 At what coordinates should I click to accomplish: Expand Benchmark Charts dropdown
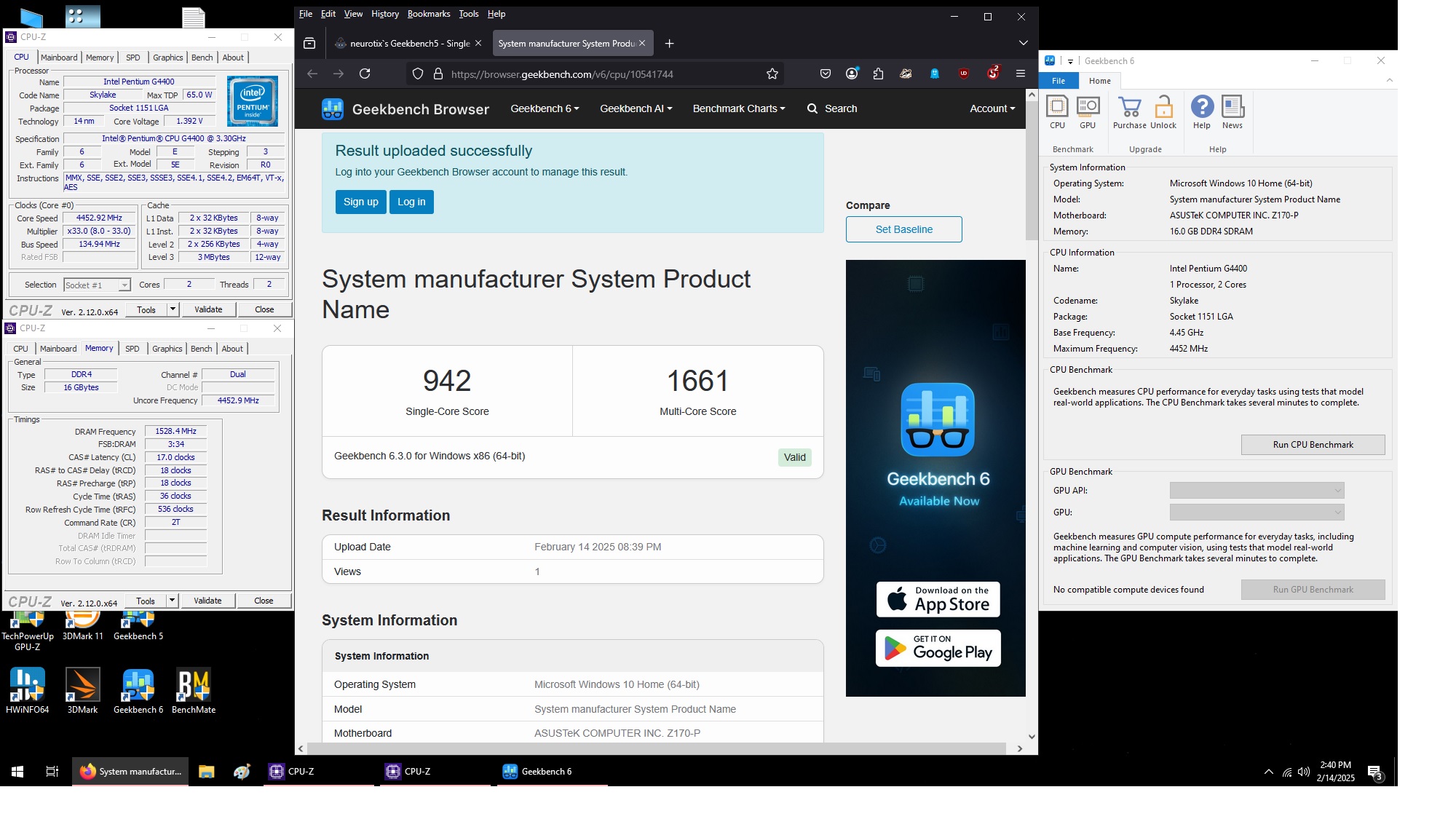click(x=739, y=108)
